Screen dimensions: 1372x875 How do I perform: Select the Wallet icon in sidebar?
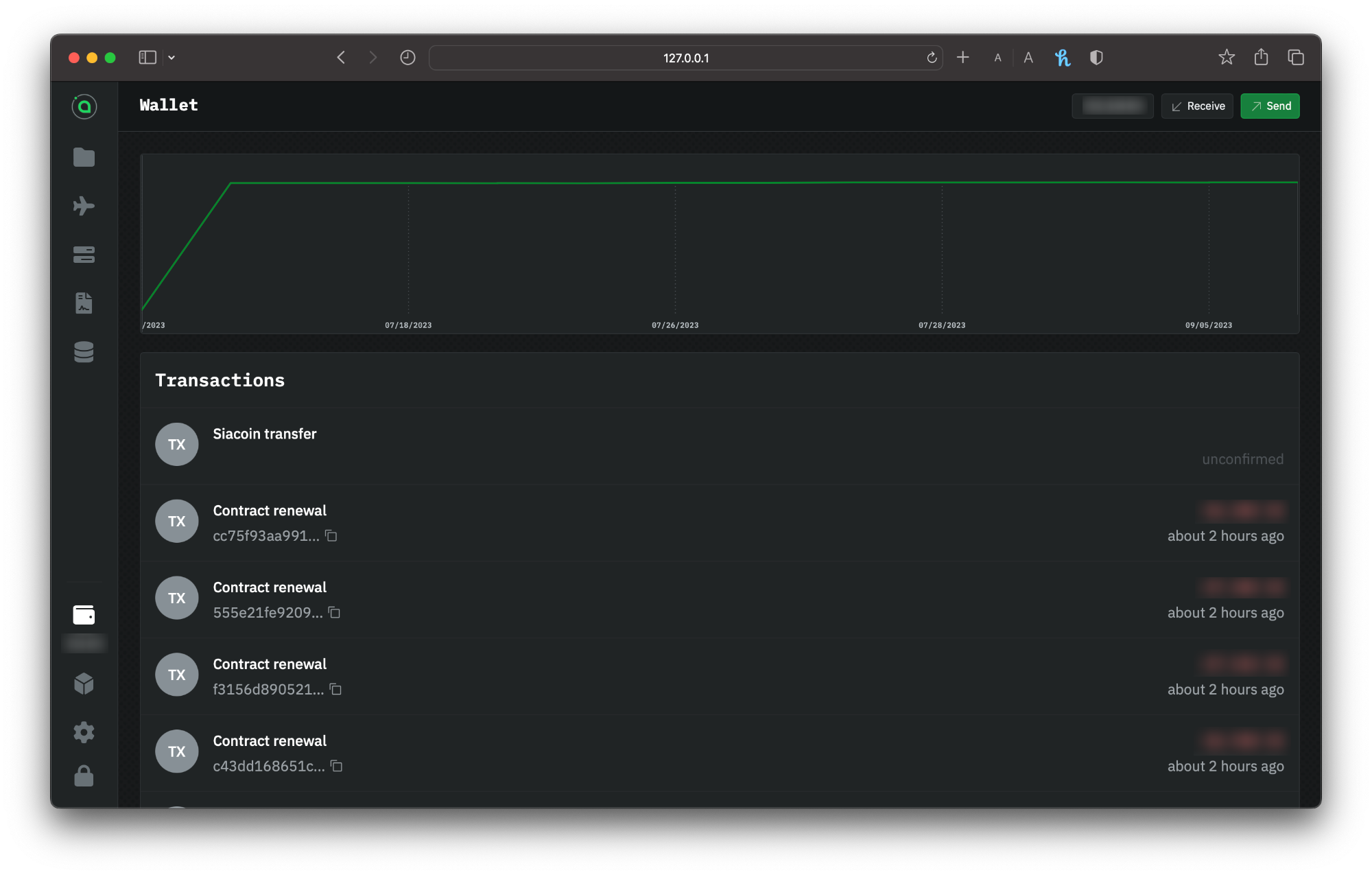(x=84, y=614)
